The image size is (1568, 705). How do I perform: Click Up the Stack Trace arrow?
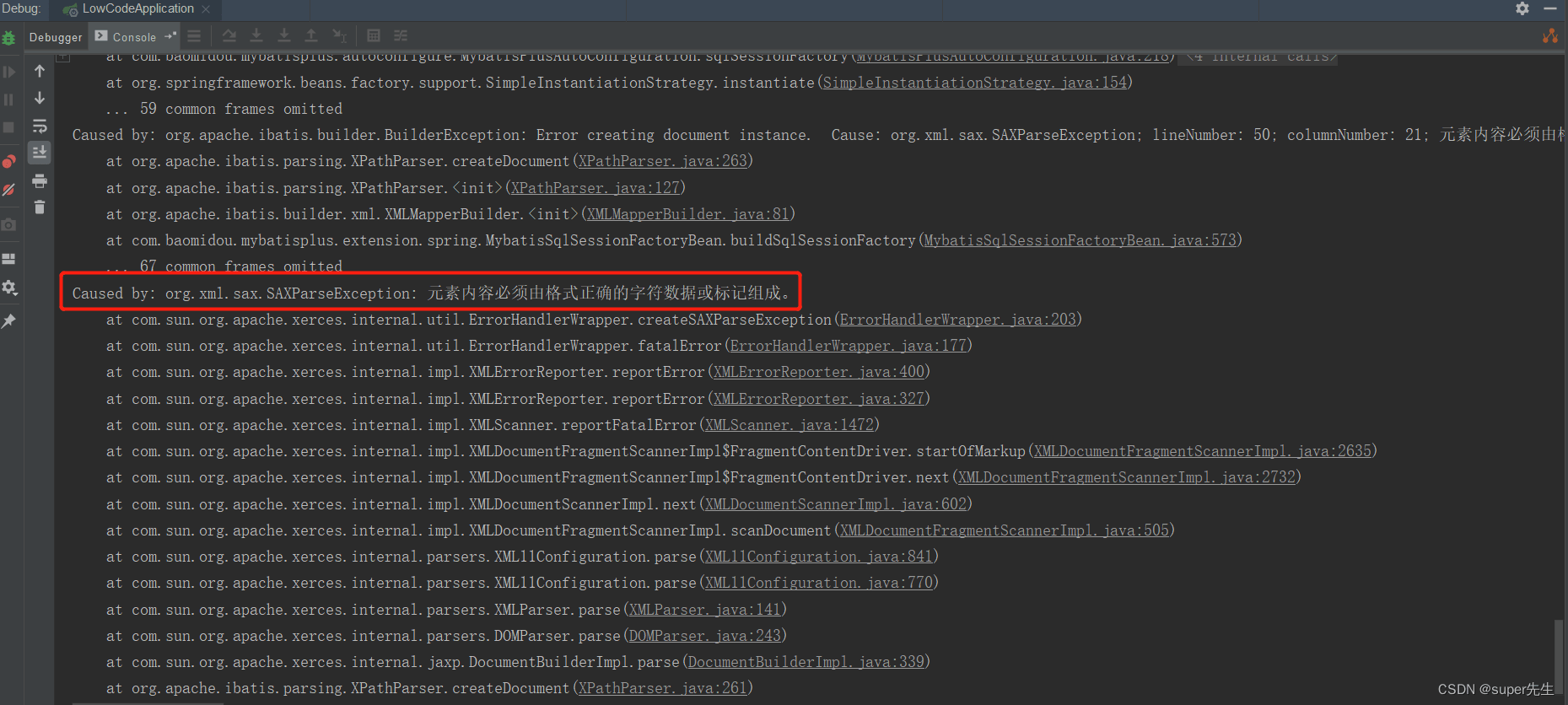pos(40,72)
